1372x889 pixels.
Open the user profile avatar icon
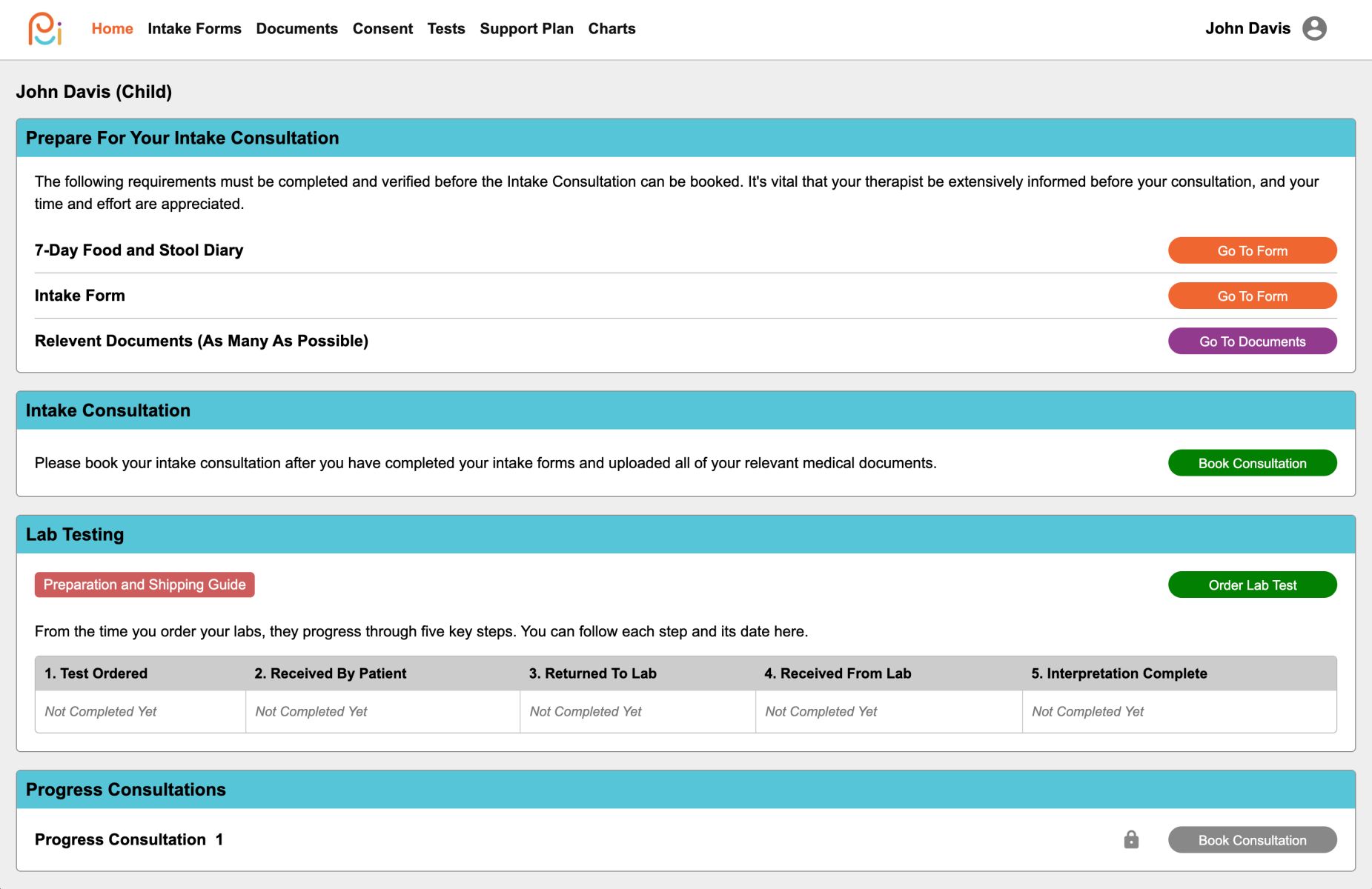1314,29
